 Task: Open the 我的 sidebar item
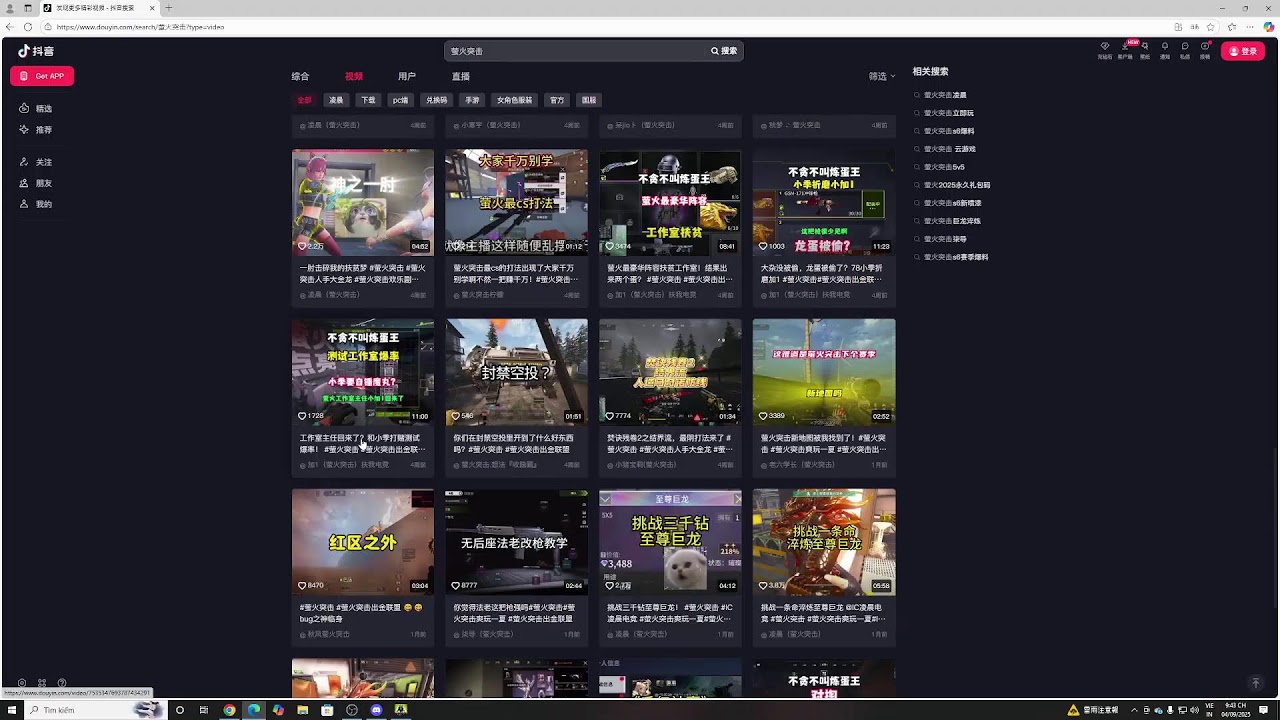[36, 204]
